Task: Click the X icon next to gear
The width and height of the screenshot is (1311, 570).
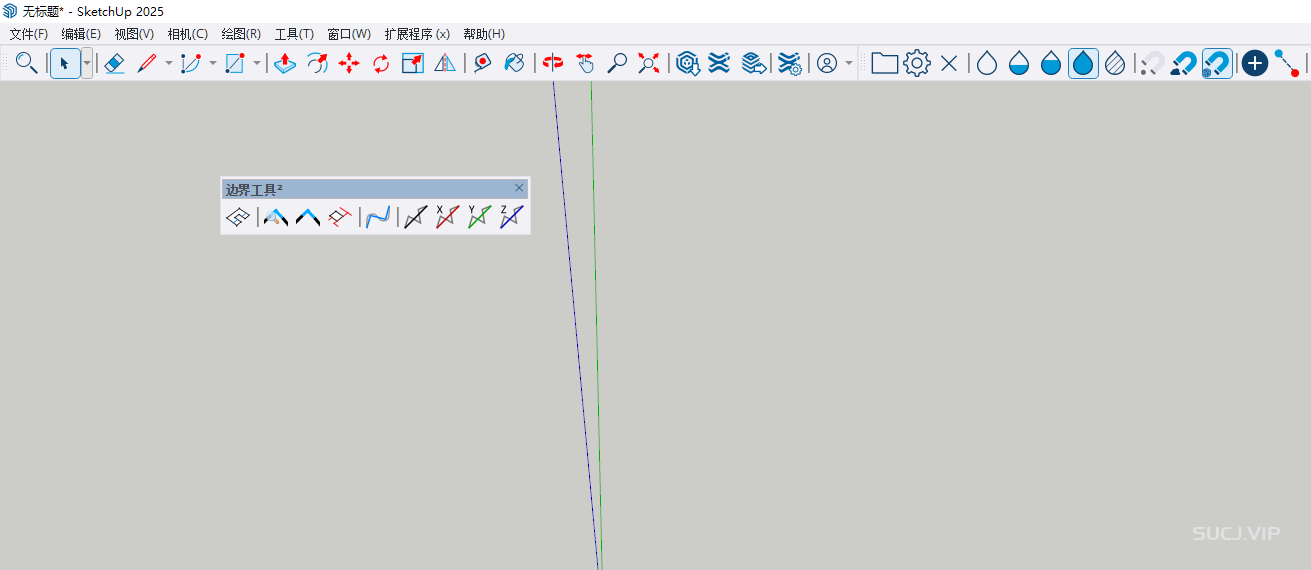Action: 949,63
